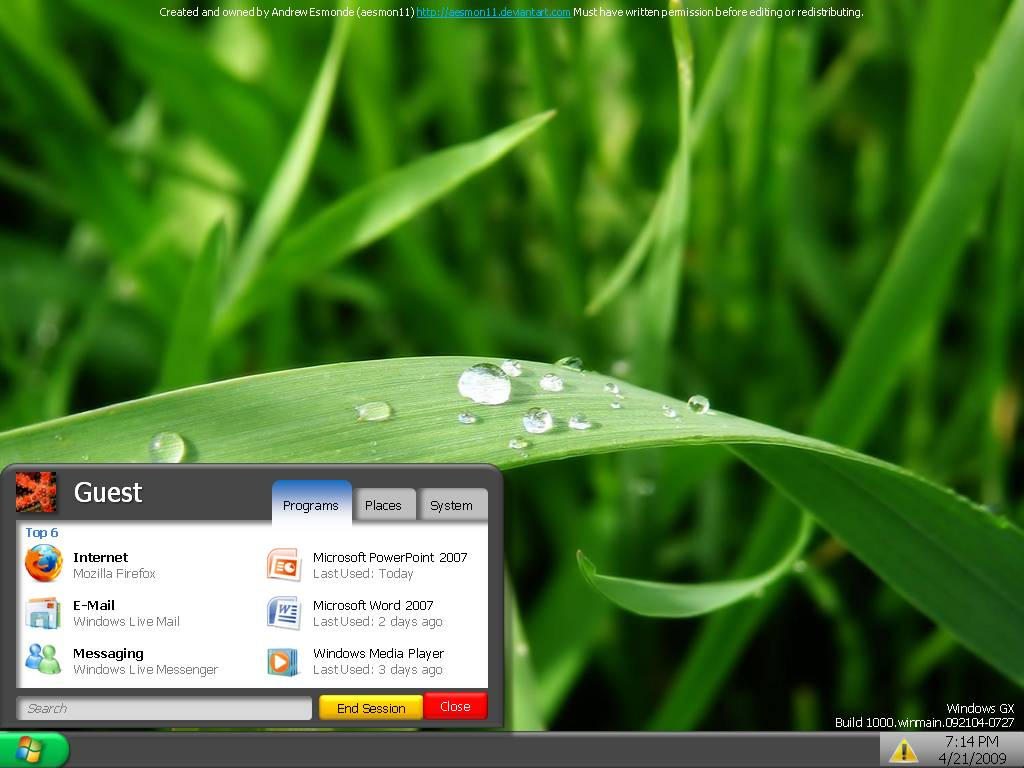Viewport: 1024px width, 768px height.
Task: Click the Messaging label text
Action: pyautogui.click(x=108, y=653)
